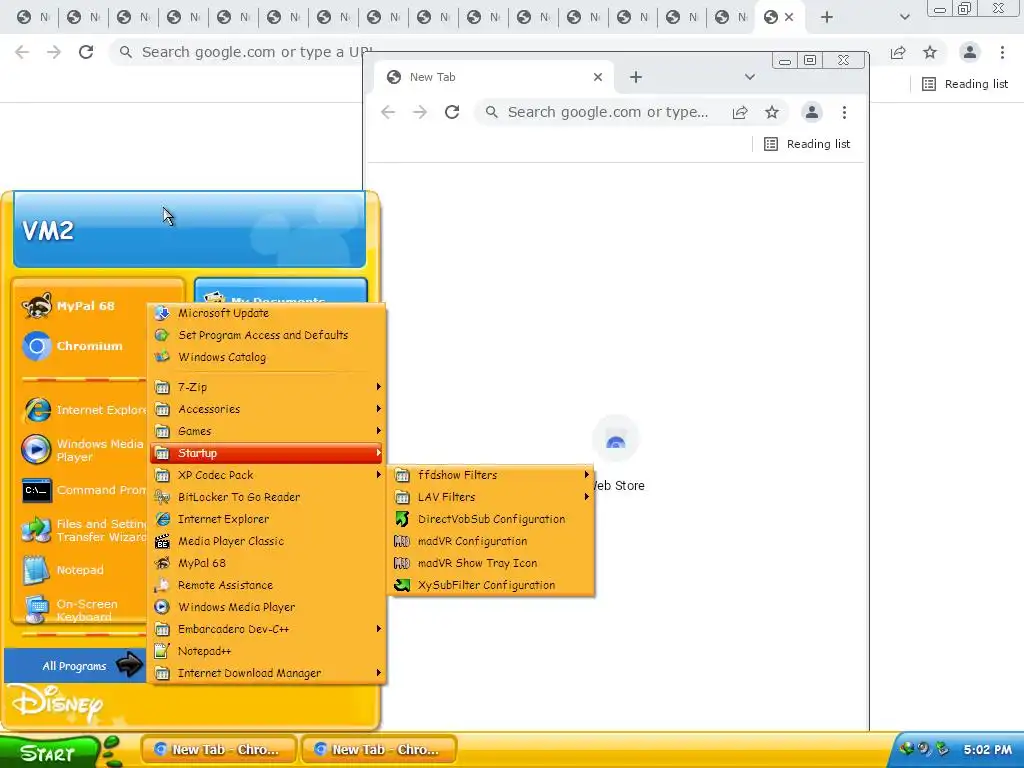
Task: Open madVR Configuration
Action: 492,541
